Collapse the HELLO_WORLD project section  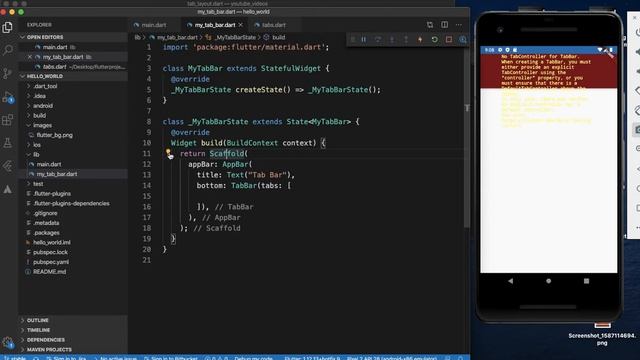click(x=73, y=76)
